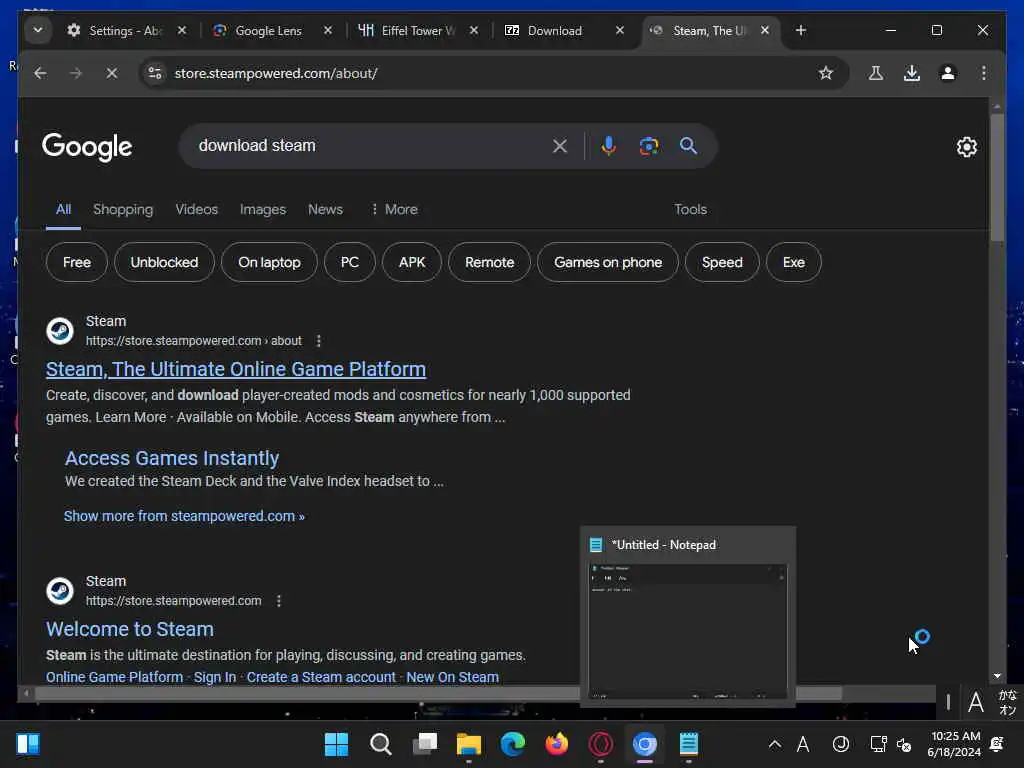Viewport: 1024px width, 768px height.
Task: Switch to Images results
Action: point(263,210)
